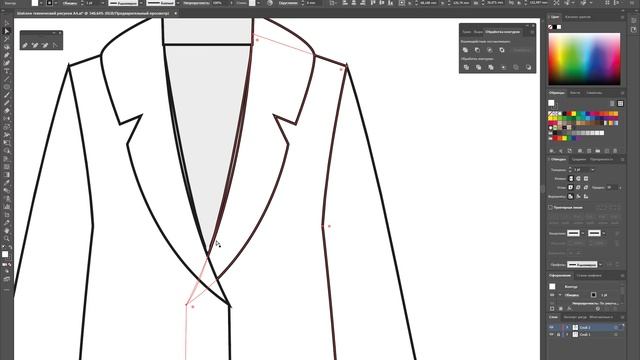Open the start arrowhead dropdown
The image size is (640, 360).
pos(583,233)
